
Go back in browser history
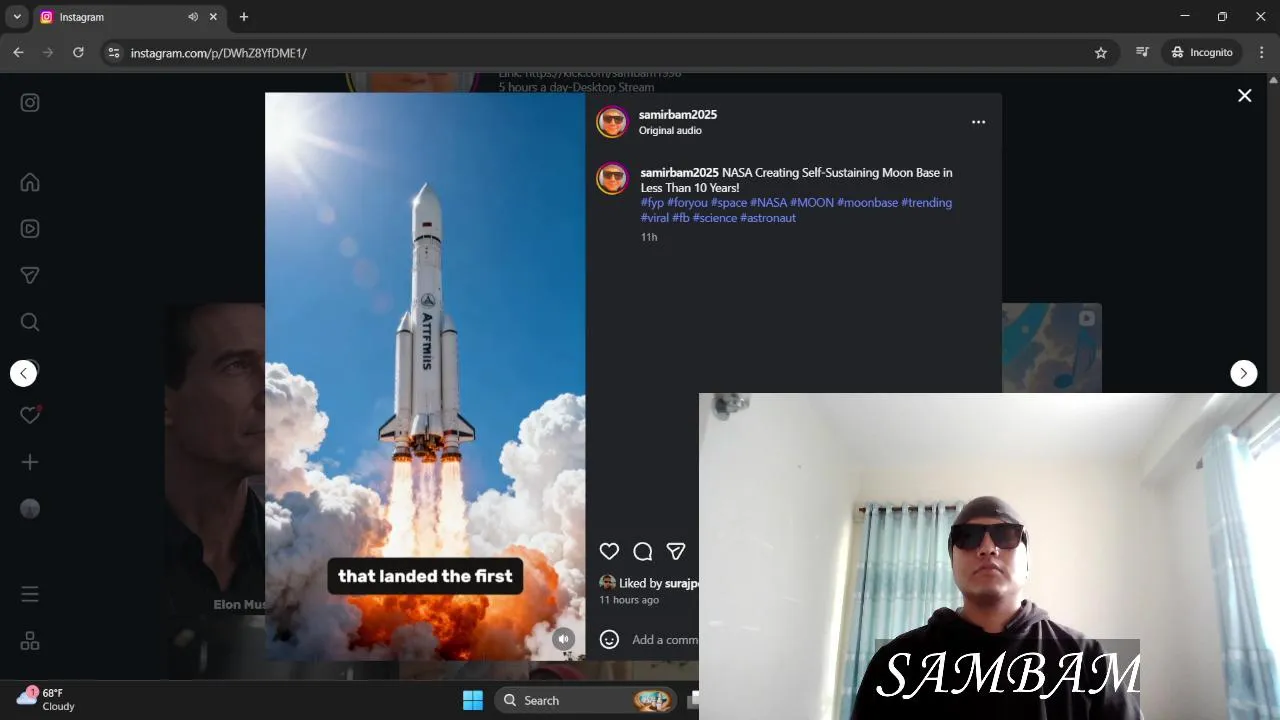(18, 52)
